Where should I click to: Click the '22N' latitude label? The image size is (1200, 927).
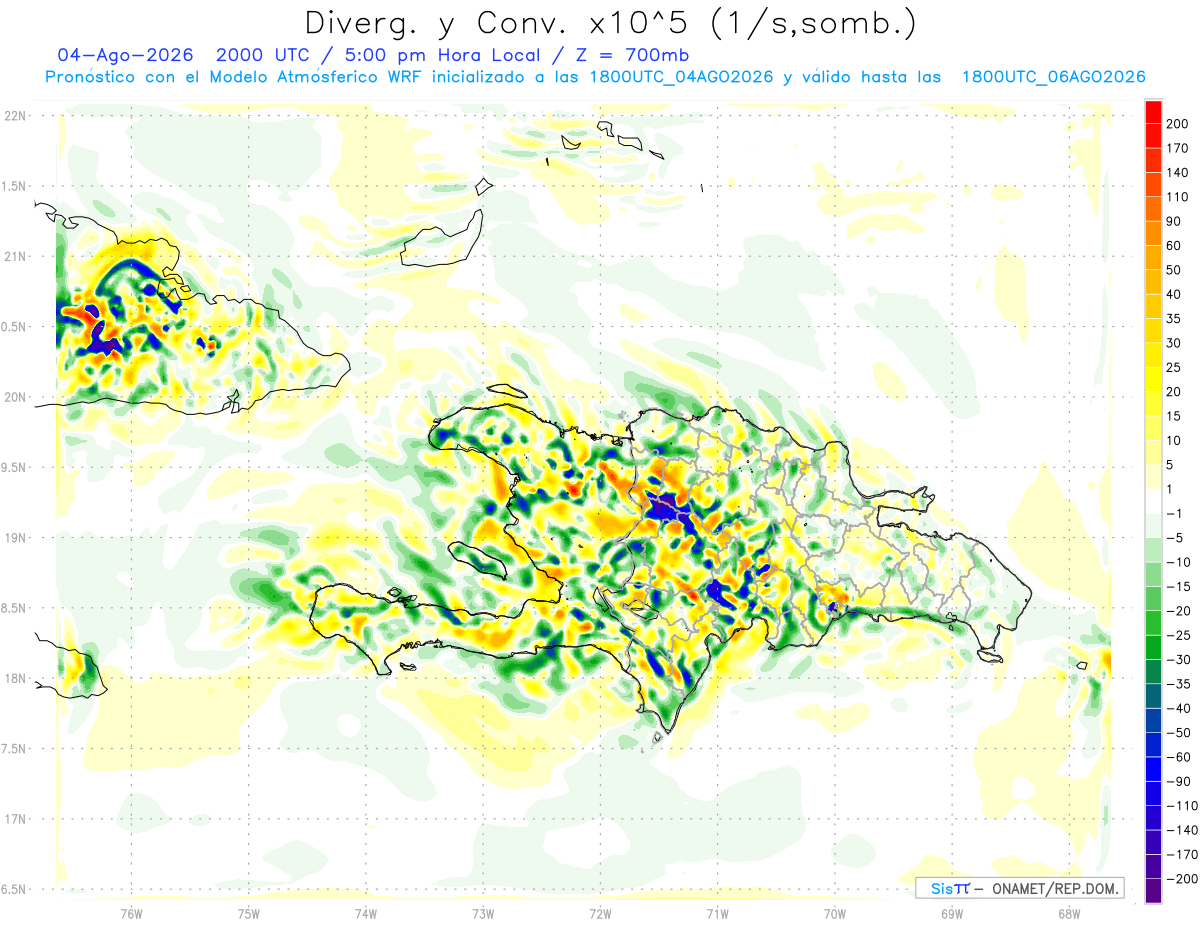pos(15,116)
